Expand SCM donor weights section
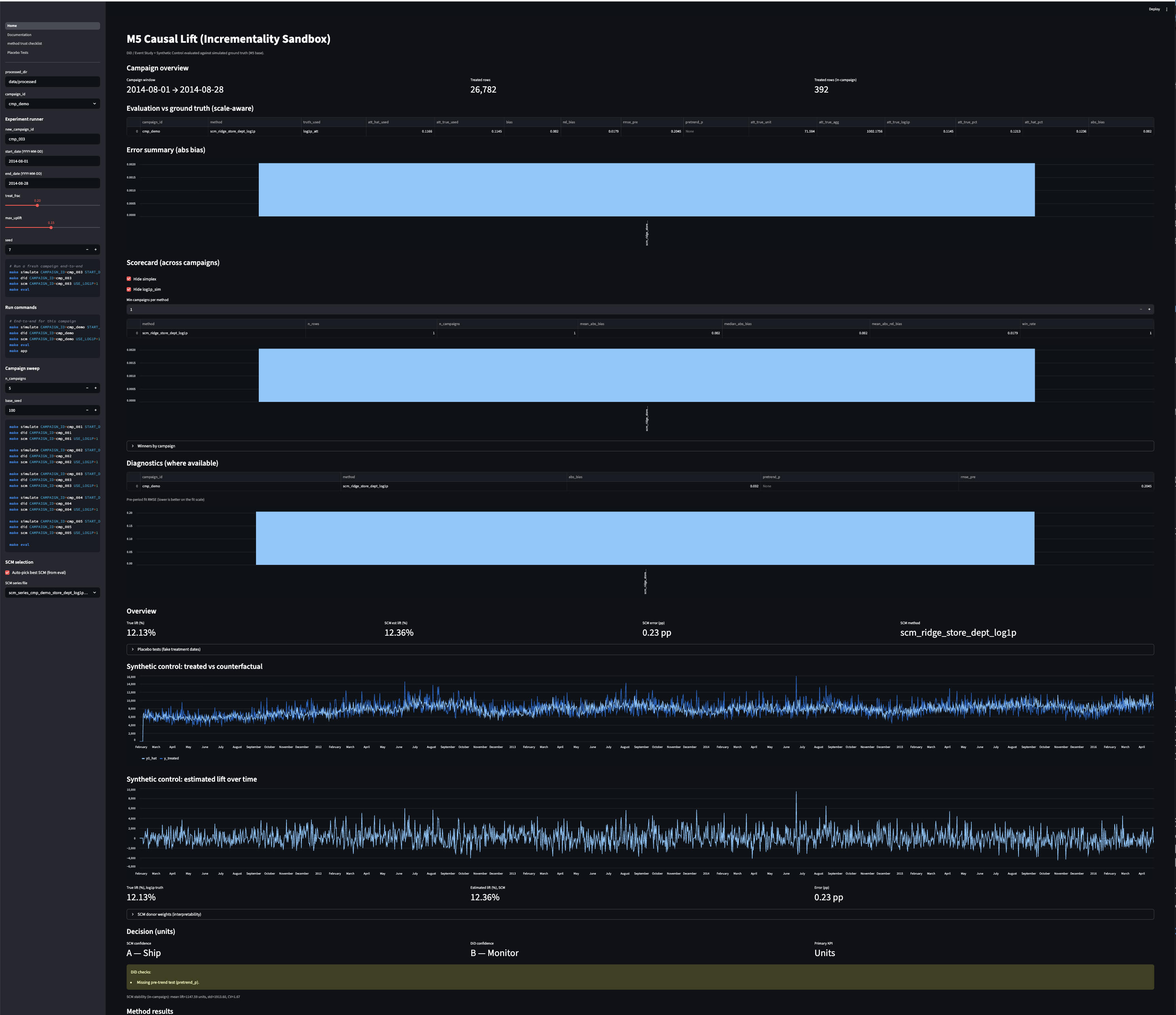1176x1015 pixels. [x=169, y=915]
